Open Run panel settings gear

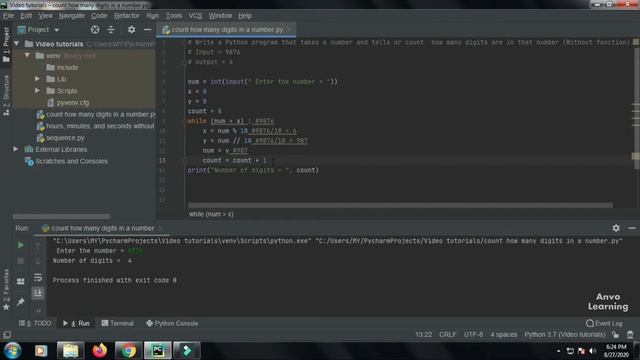point(616,228)
